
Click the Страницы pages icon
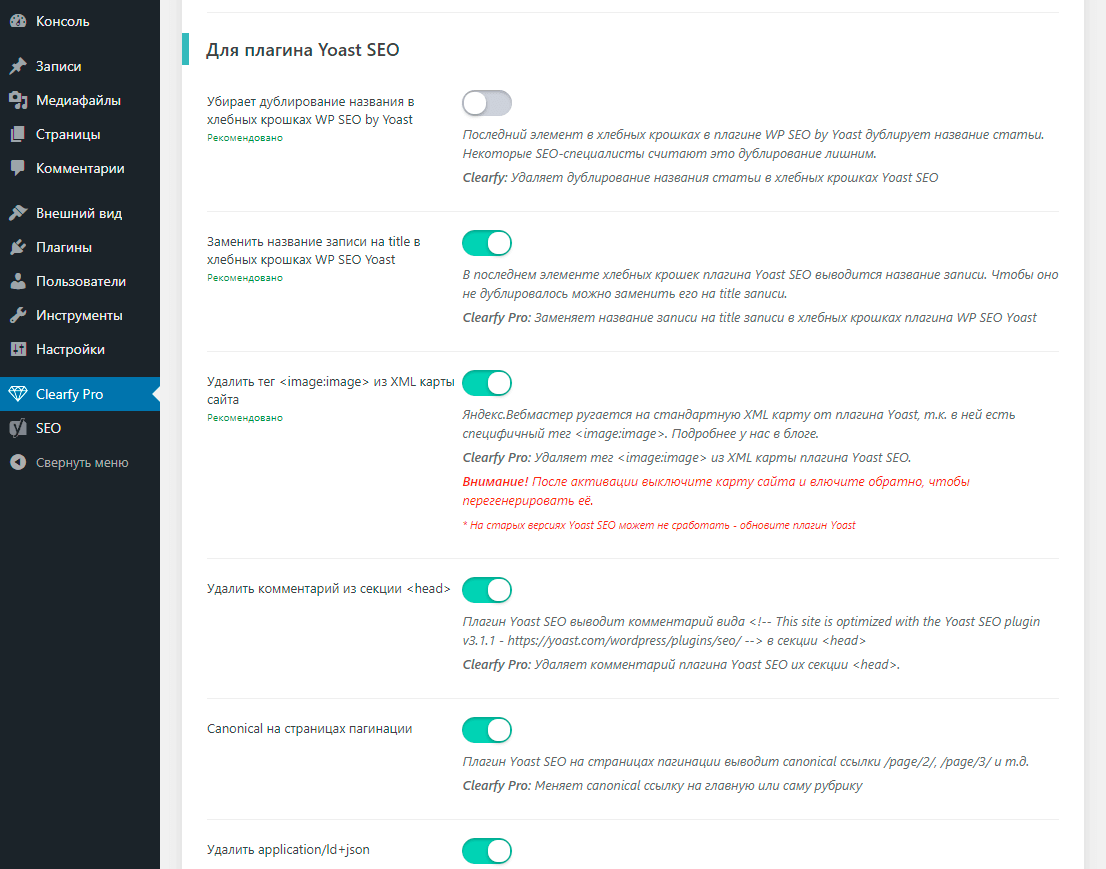click(18, 134)
